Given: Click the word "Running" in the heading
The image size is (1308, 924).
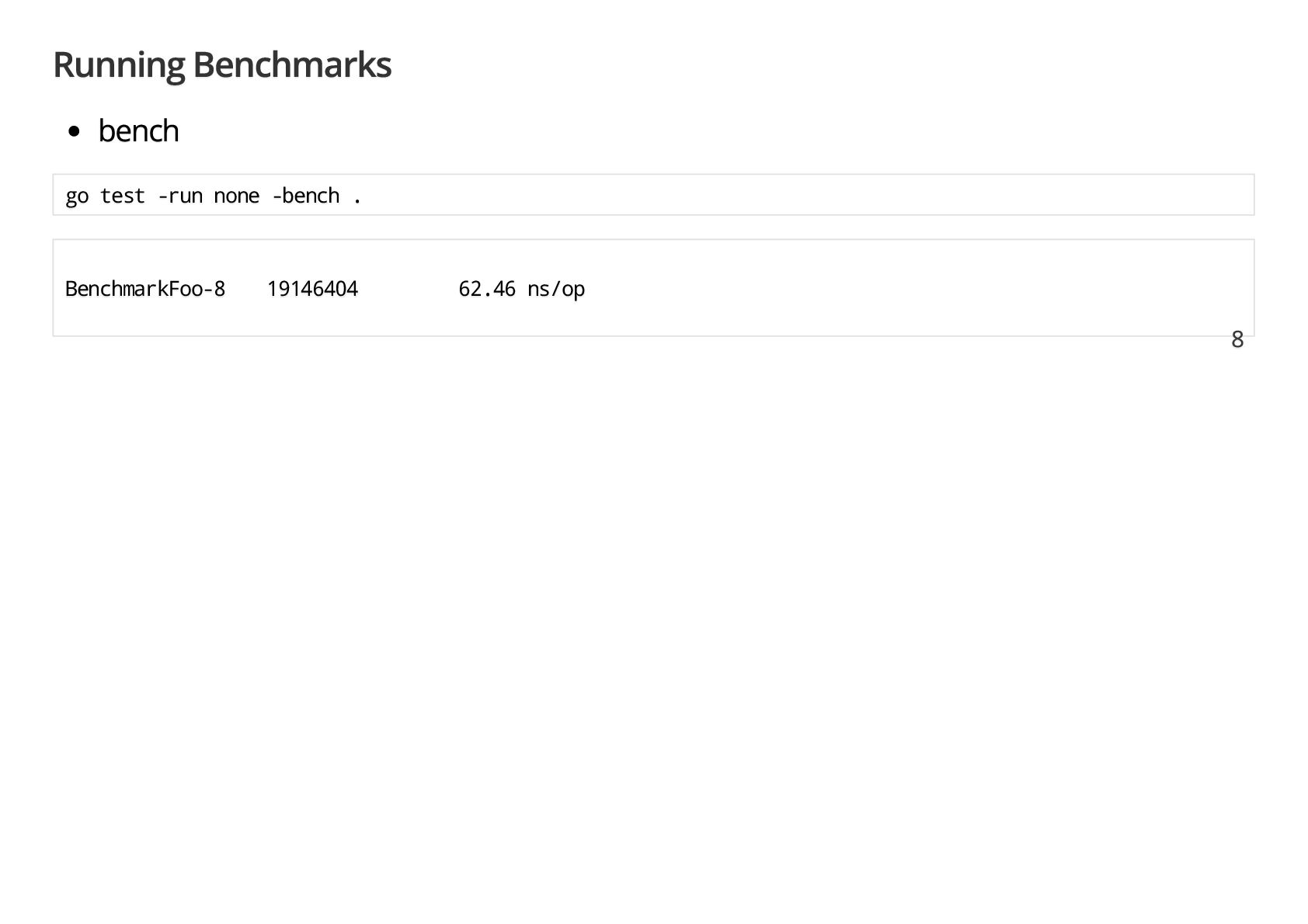Looking at the screenshot, I should tap(119, 64).
